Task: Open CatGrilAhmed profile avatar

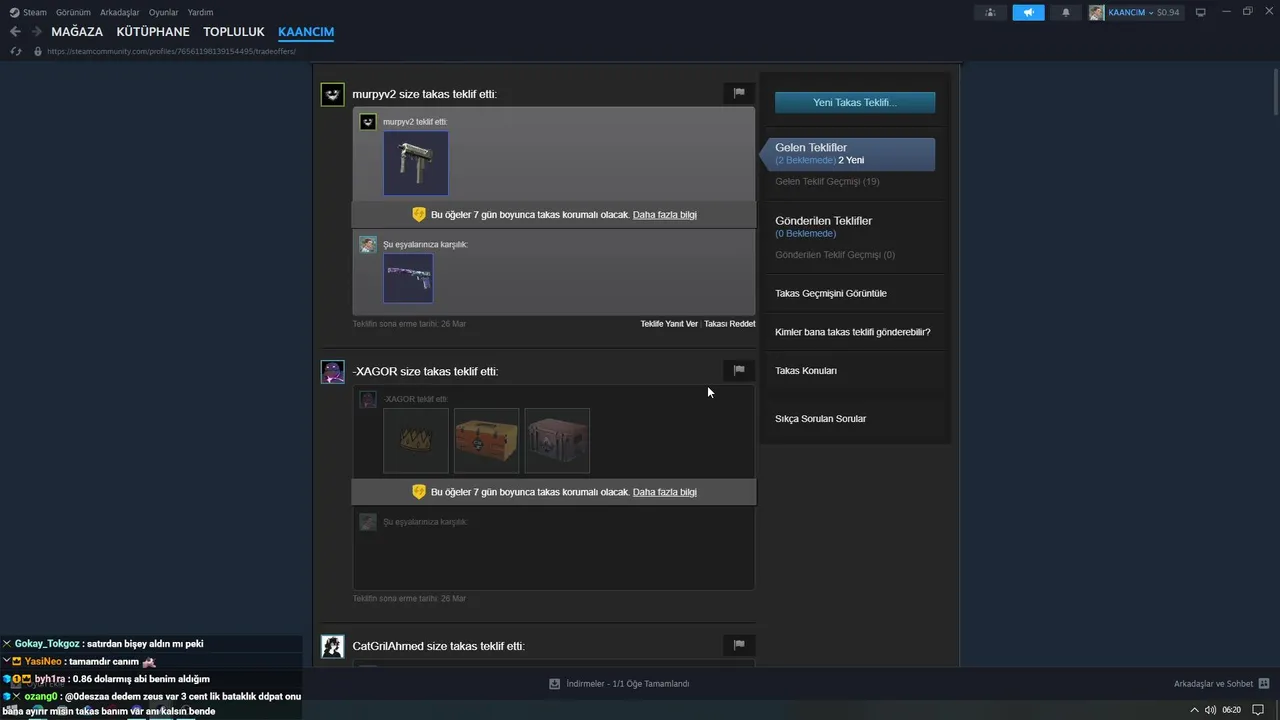Action: [x=332, y=646]
